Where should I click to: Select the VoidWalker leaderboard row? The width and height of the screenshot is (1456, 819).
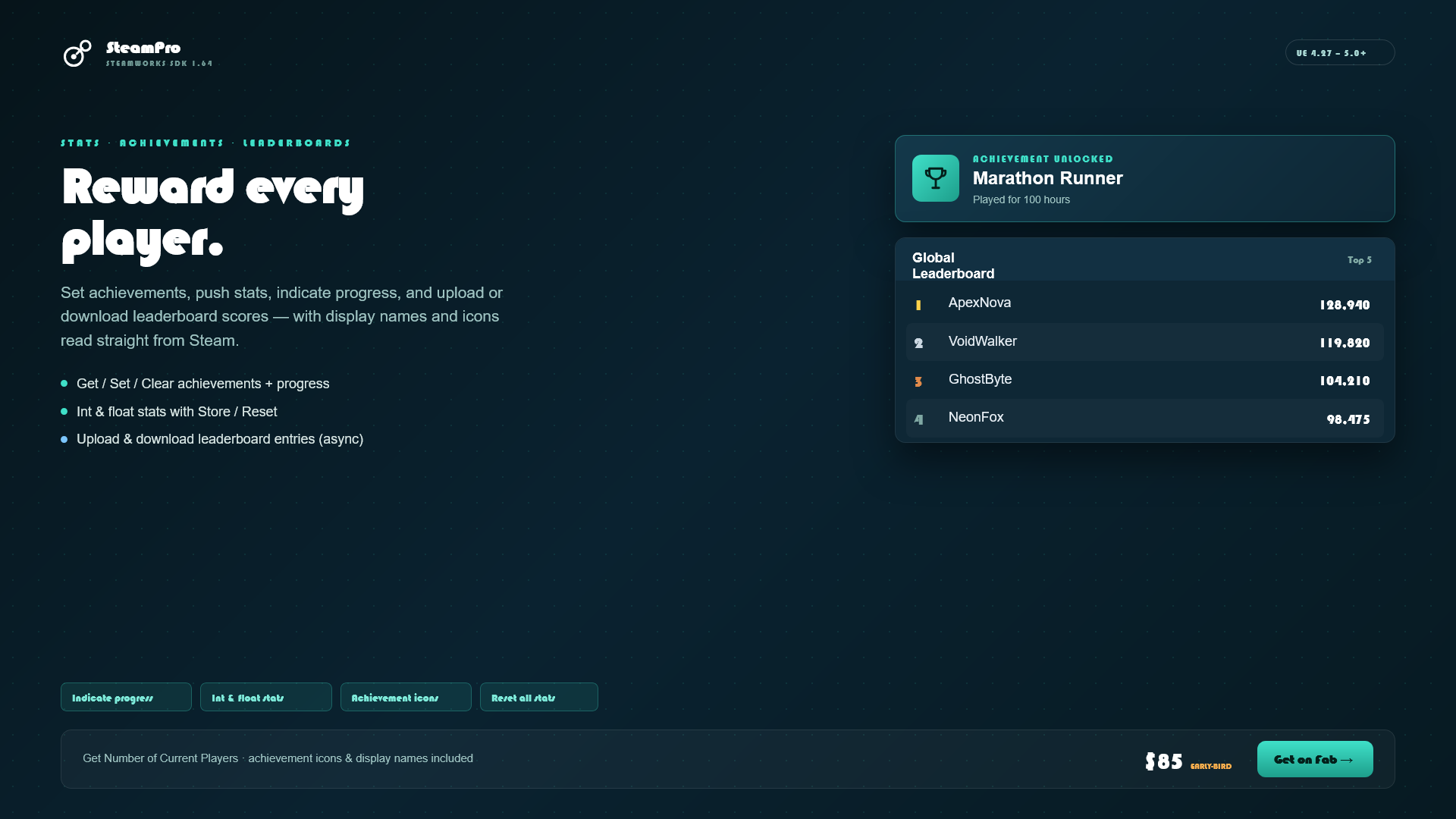click(1144, 342)
